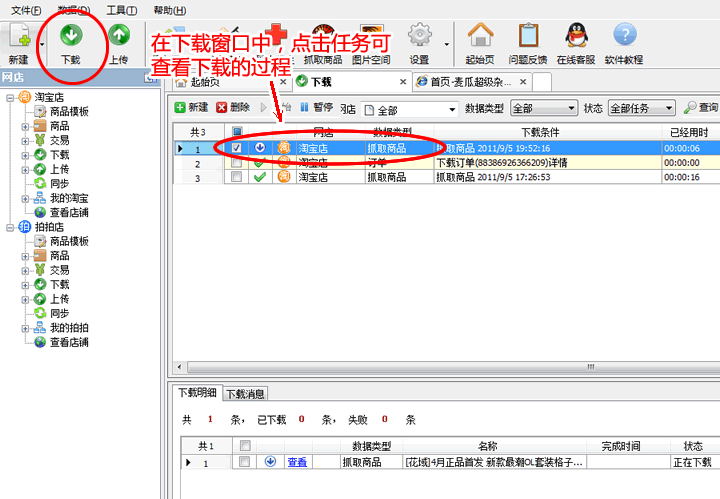Toggle header checkbox in 下载明细 table
The height and width of the screenshot is (499, 720).
point(245,445)
